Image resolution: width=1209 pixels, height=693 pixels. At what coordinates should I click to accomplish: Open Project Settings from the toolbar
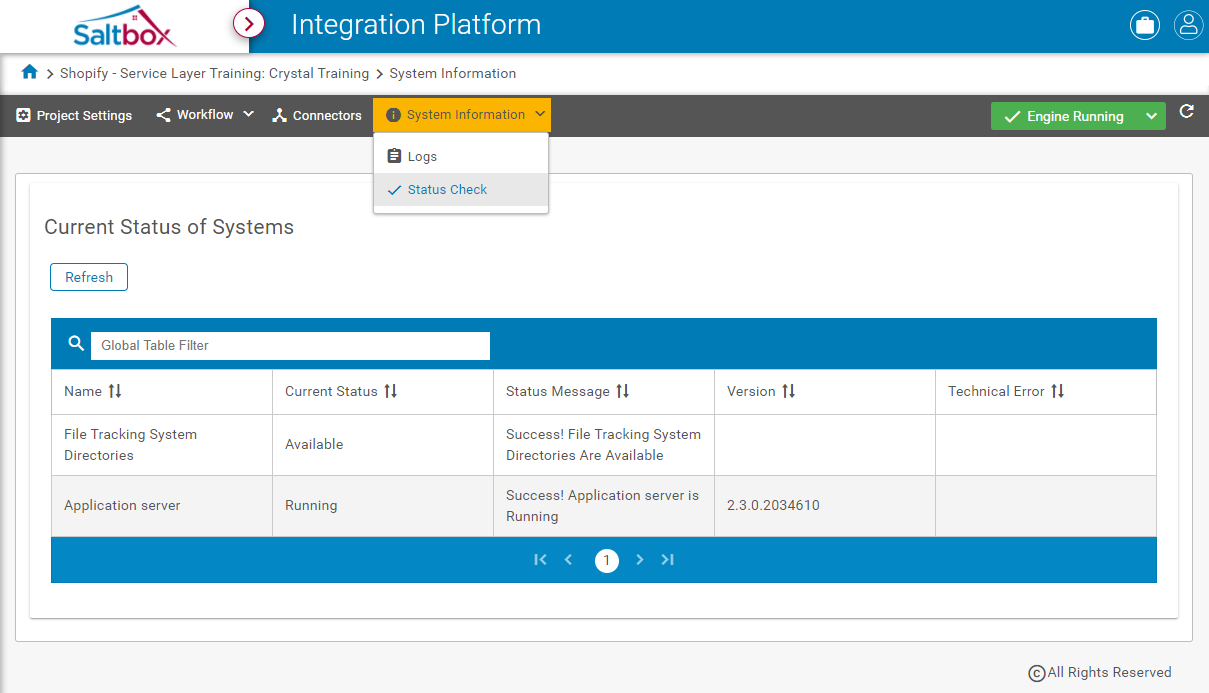(x=74, y=115)
